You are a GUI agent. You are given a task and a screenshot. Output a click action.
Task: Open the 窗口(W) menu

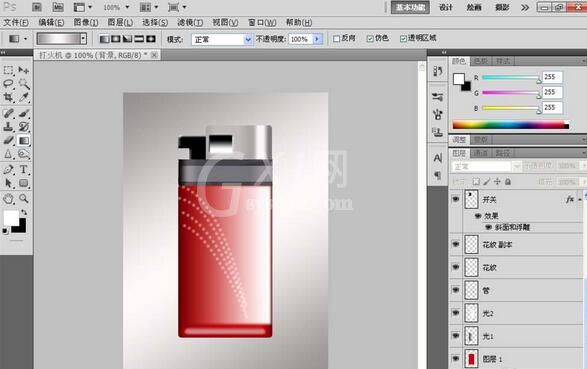click(262, 22)
